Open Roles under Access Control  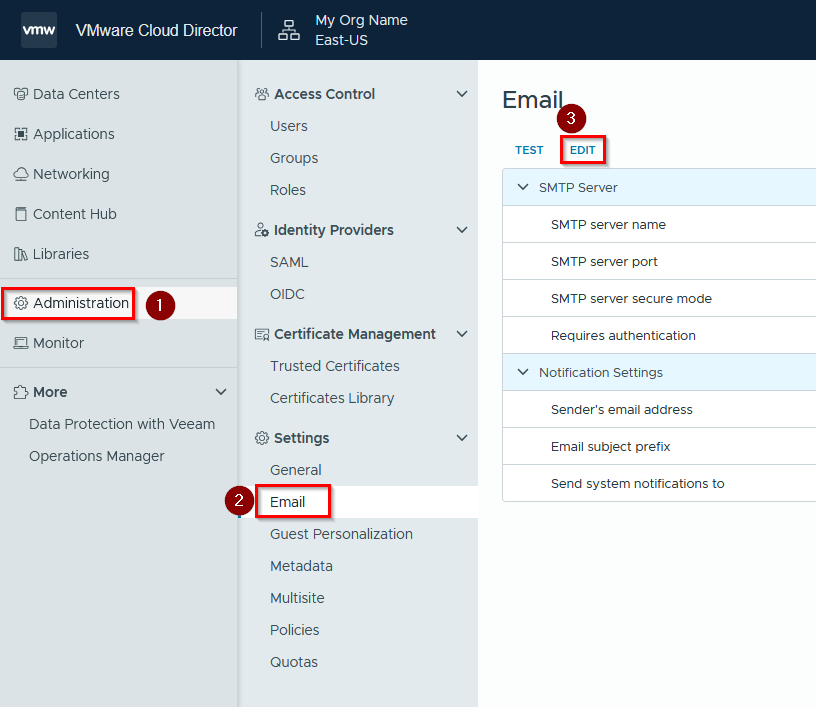click(288, 190)
